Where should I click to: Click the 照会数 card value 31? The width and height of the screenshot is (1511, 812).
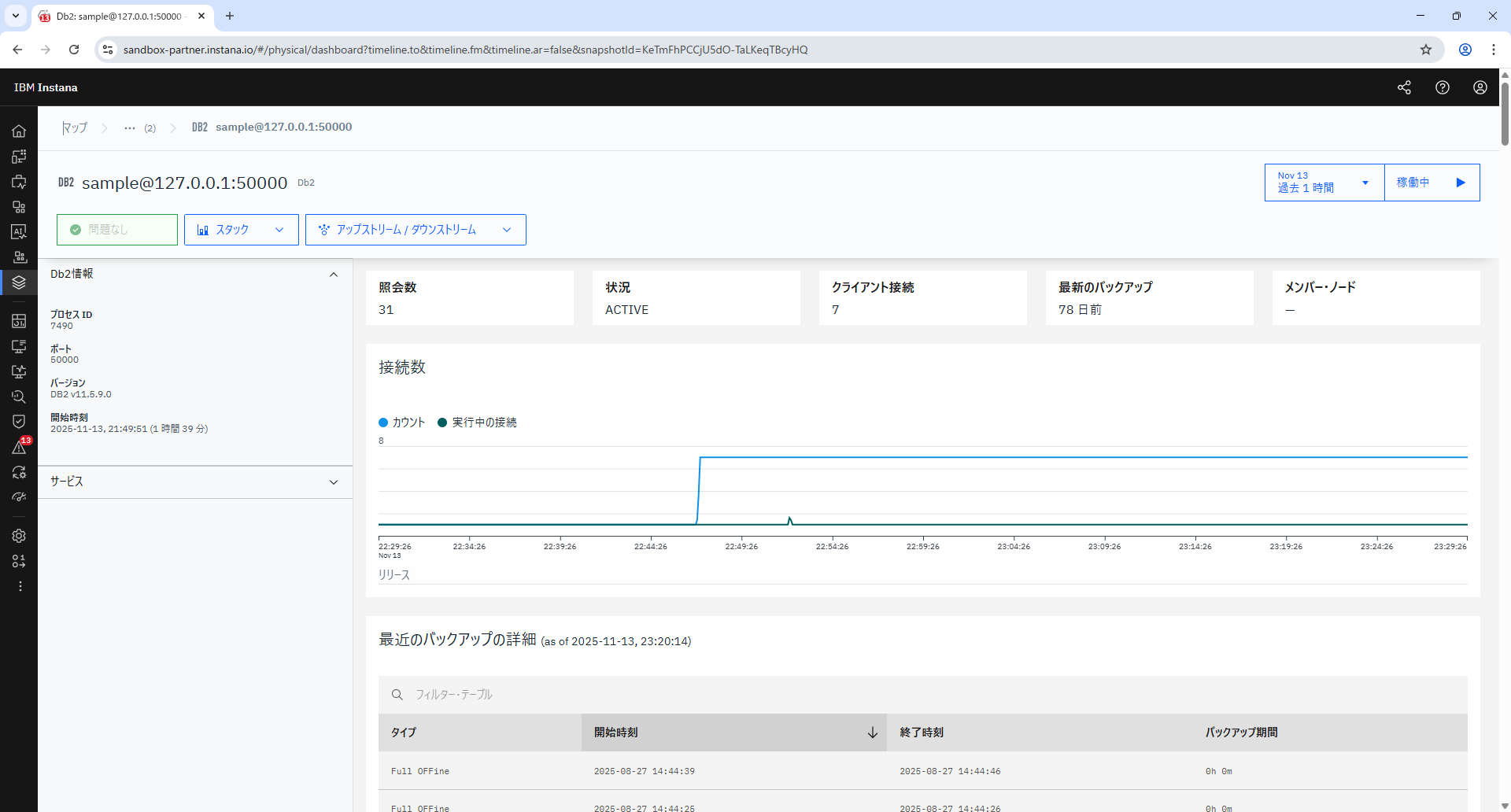tap(386, 310)
